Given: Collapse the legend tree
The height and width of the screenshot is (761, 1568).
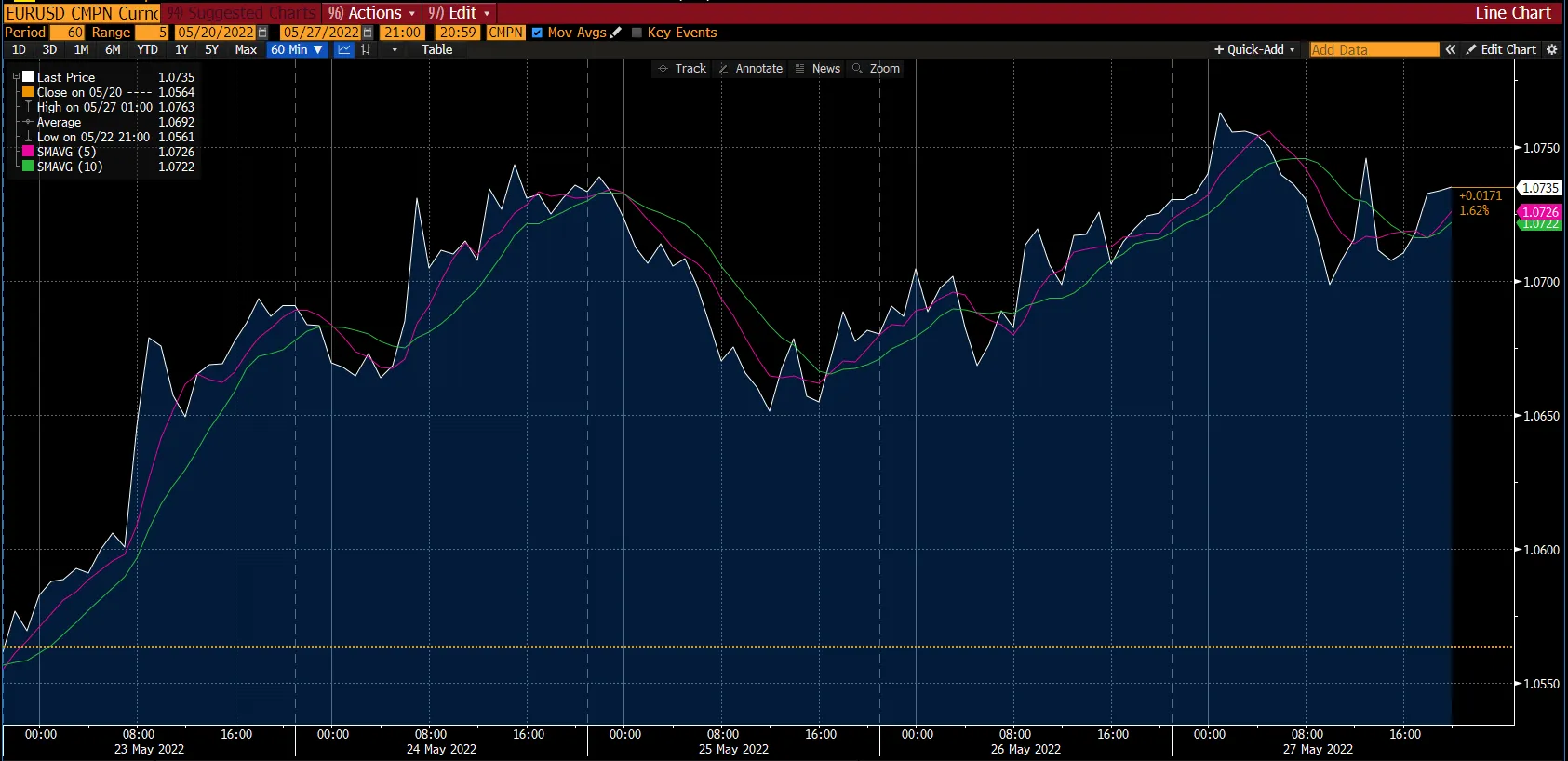Looking at the screenshot, I should (16, 77).
